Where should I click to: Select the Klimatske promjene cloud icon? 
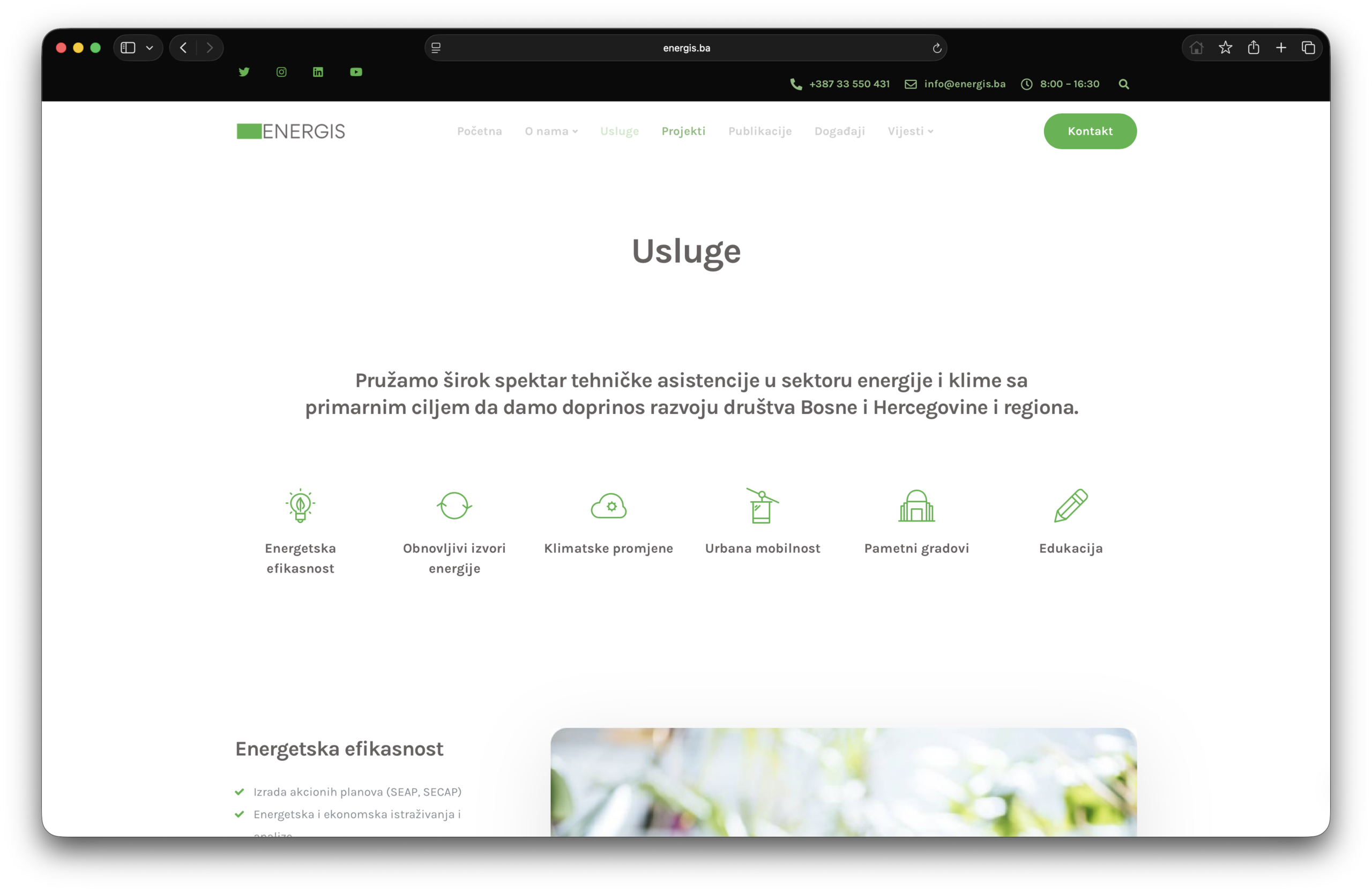coord(609,506)
